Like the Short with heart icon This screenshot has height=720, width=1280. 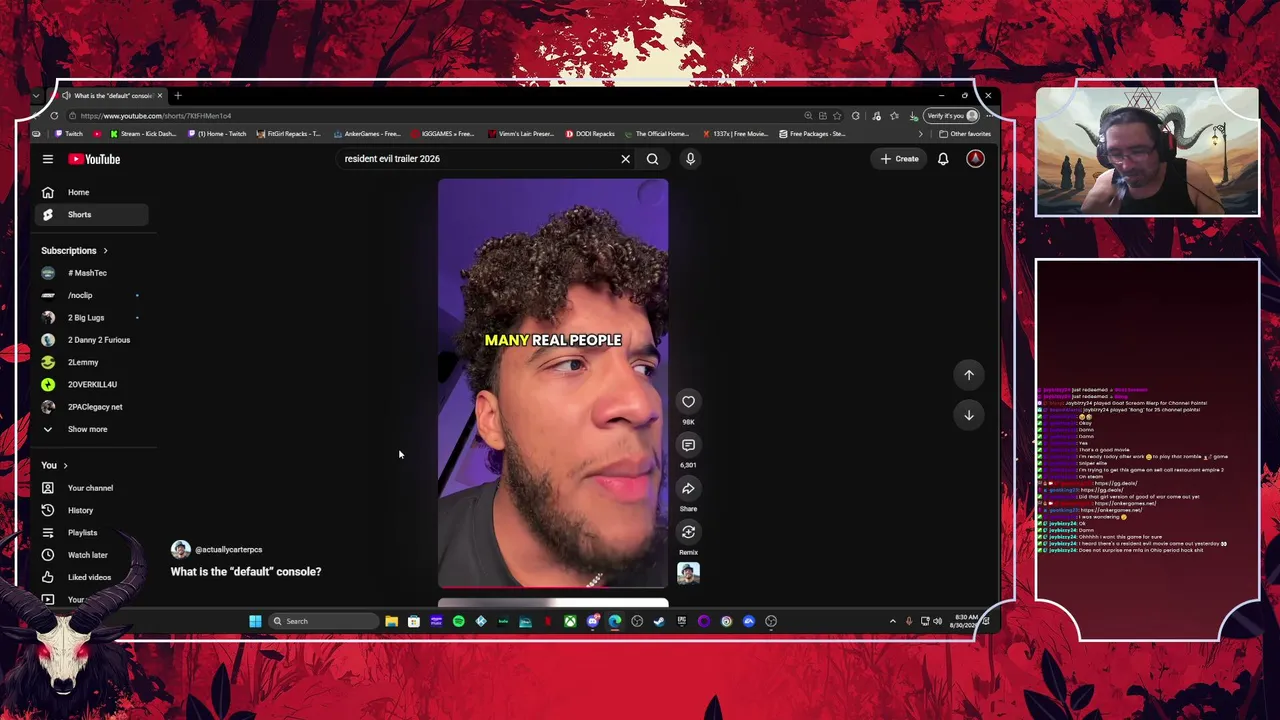coord(688,402)
